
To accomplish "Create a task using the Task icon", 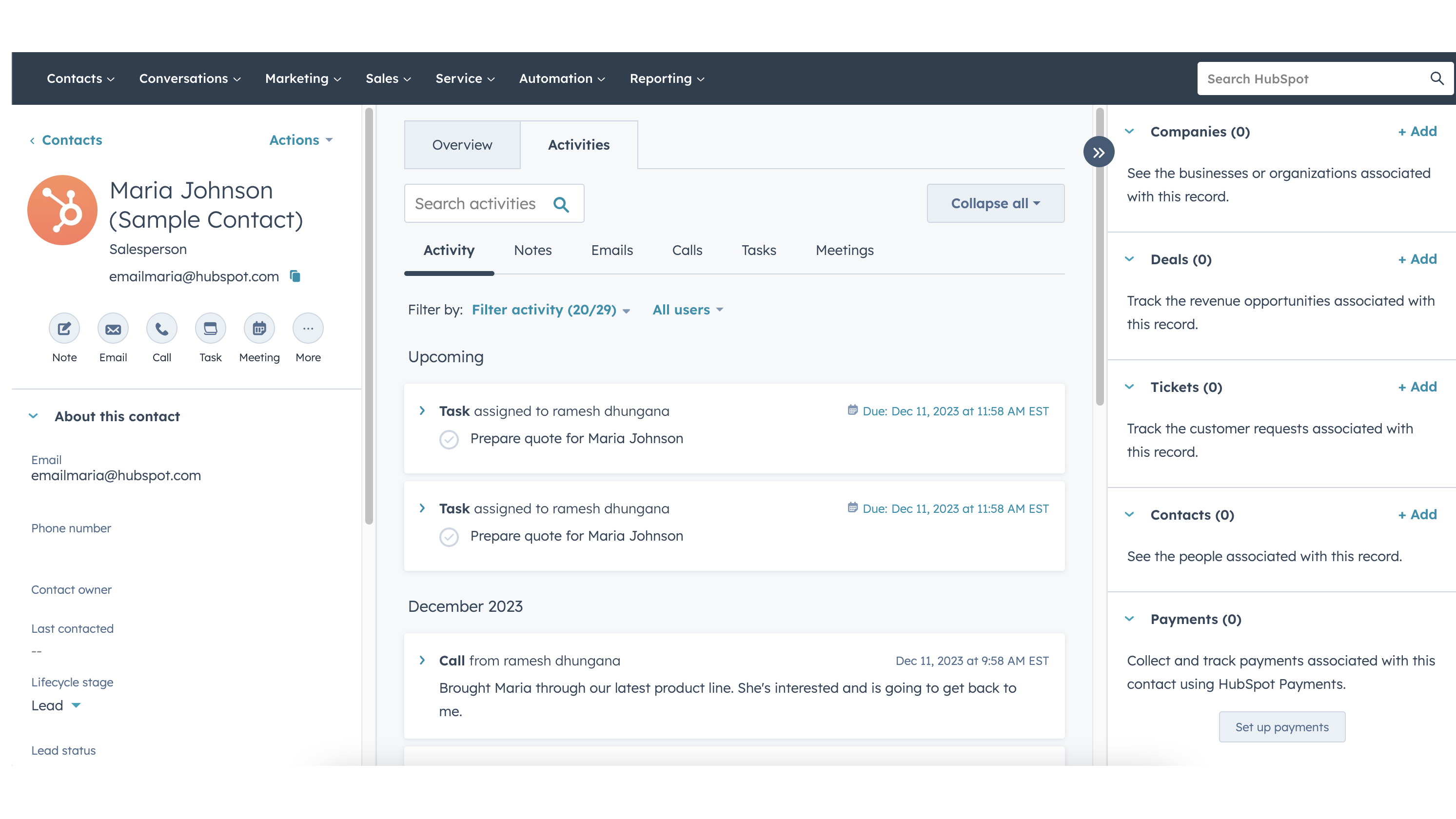I will tap(210, 329).
